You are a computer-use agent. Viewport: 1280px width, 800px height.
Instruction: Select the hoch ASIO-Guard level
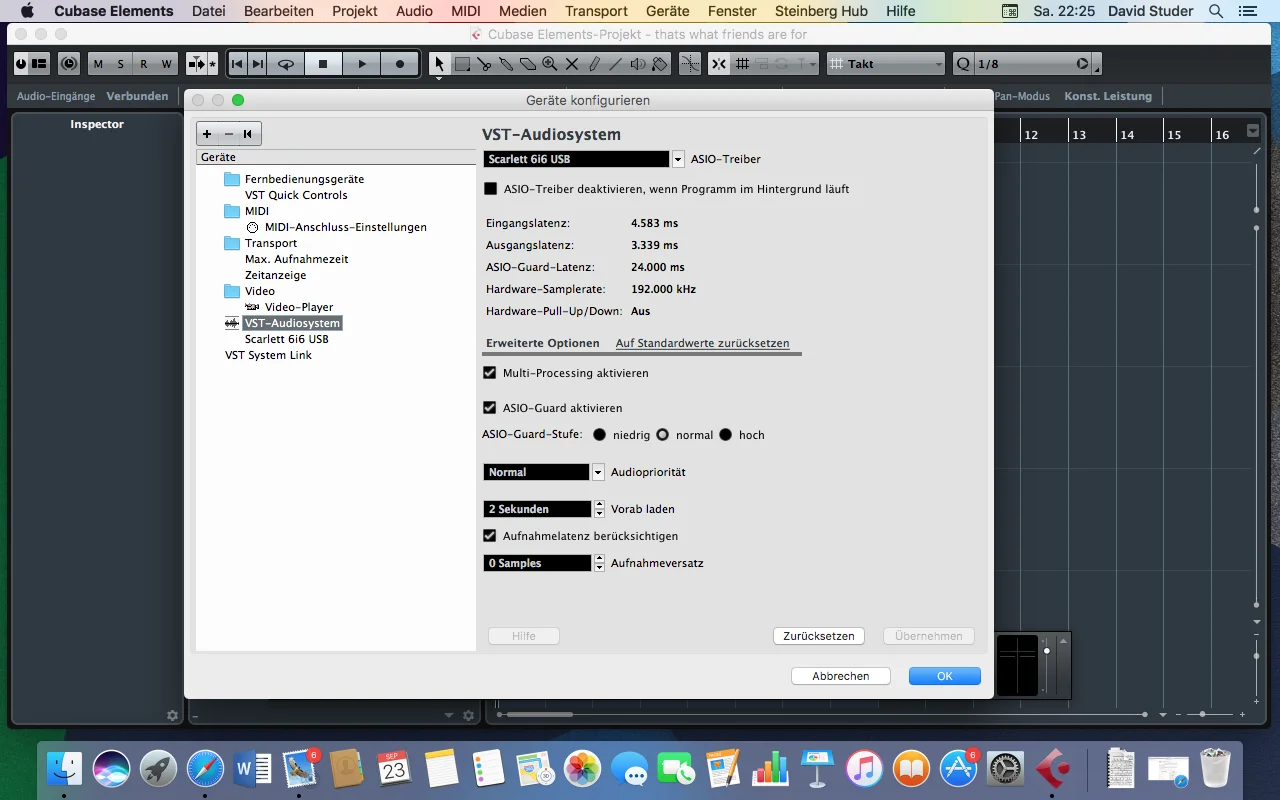[726, 435]
